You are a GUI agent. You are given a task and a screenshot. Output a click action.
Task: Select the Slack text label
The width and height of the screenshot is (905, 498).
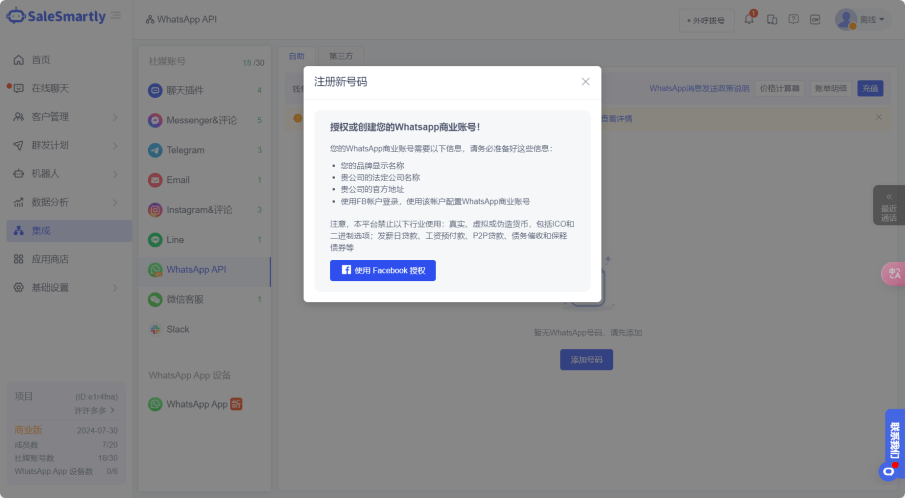pyautogui.click(x=178, y=329)
